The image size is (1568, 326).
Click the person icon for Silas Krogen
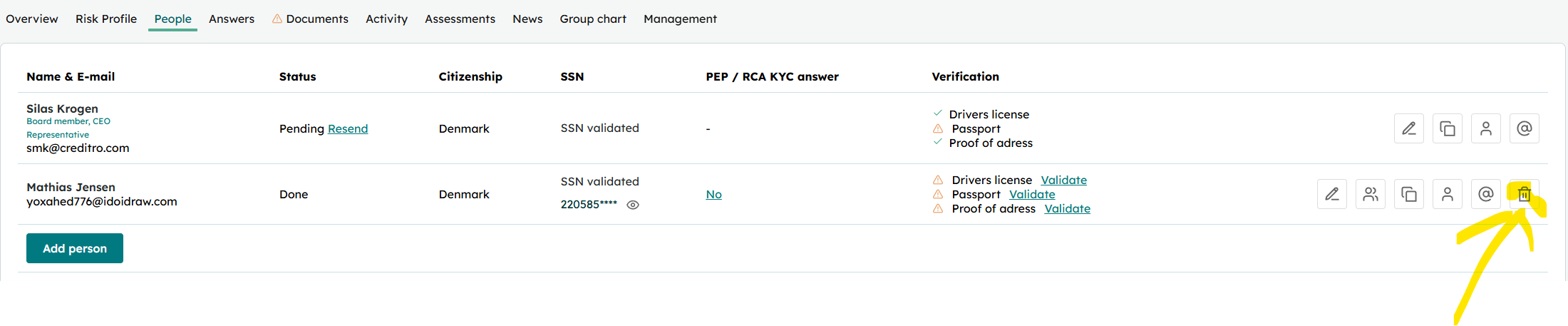coord(1486,128)
